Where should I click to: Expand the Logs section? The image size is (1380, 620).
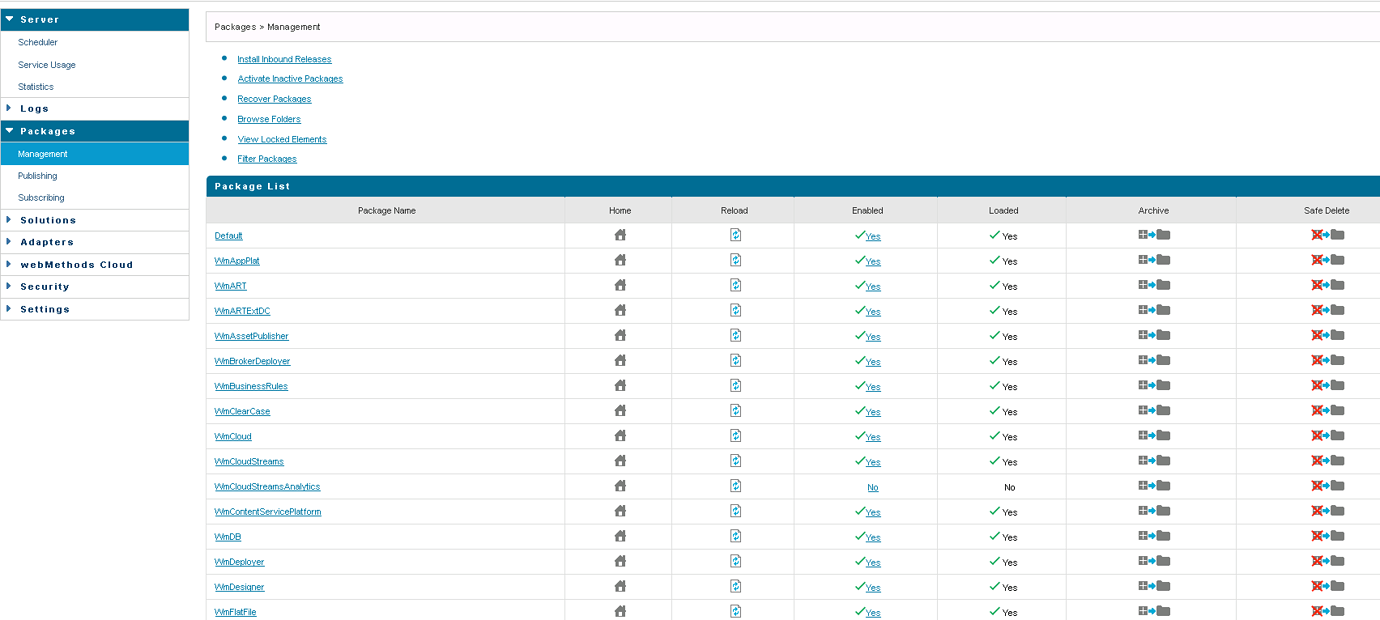[x=95, y=109]
